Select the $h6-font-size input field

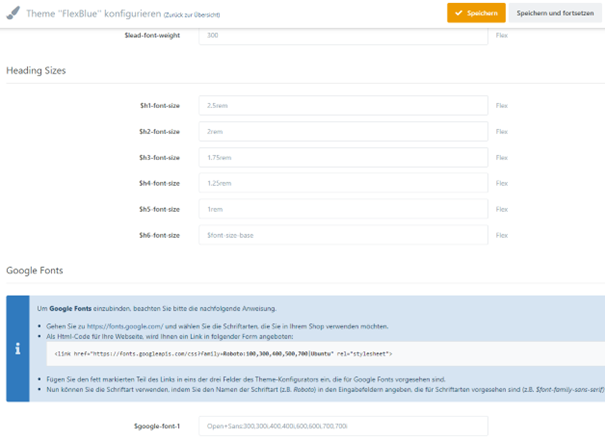click(343, 235)
